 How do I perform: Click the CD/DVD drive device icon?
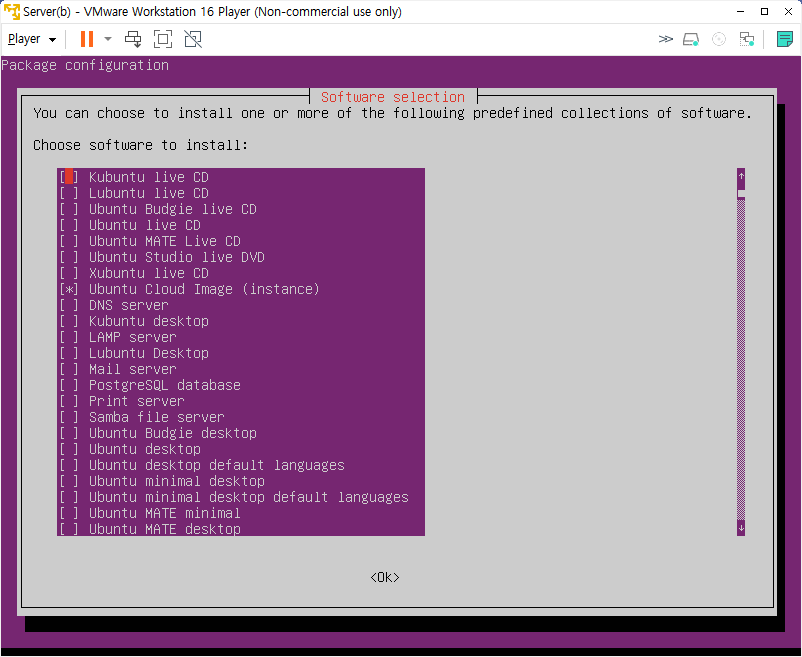point(719,39)
